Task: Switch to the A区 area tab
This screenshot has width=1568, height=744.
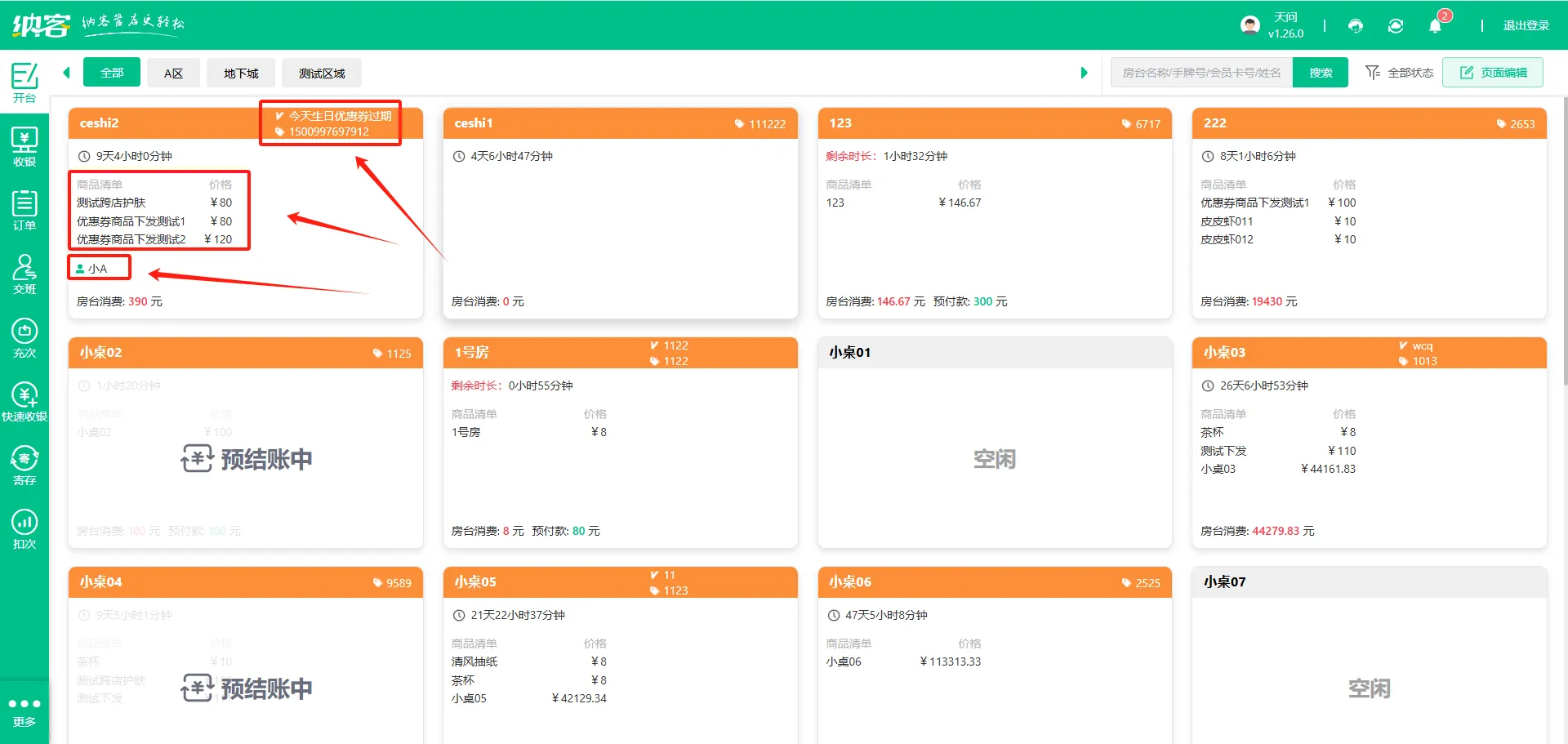Action: coord(173,73)
